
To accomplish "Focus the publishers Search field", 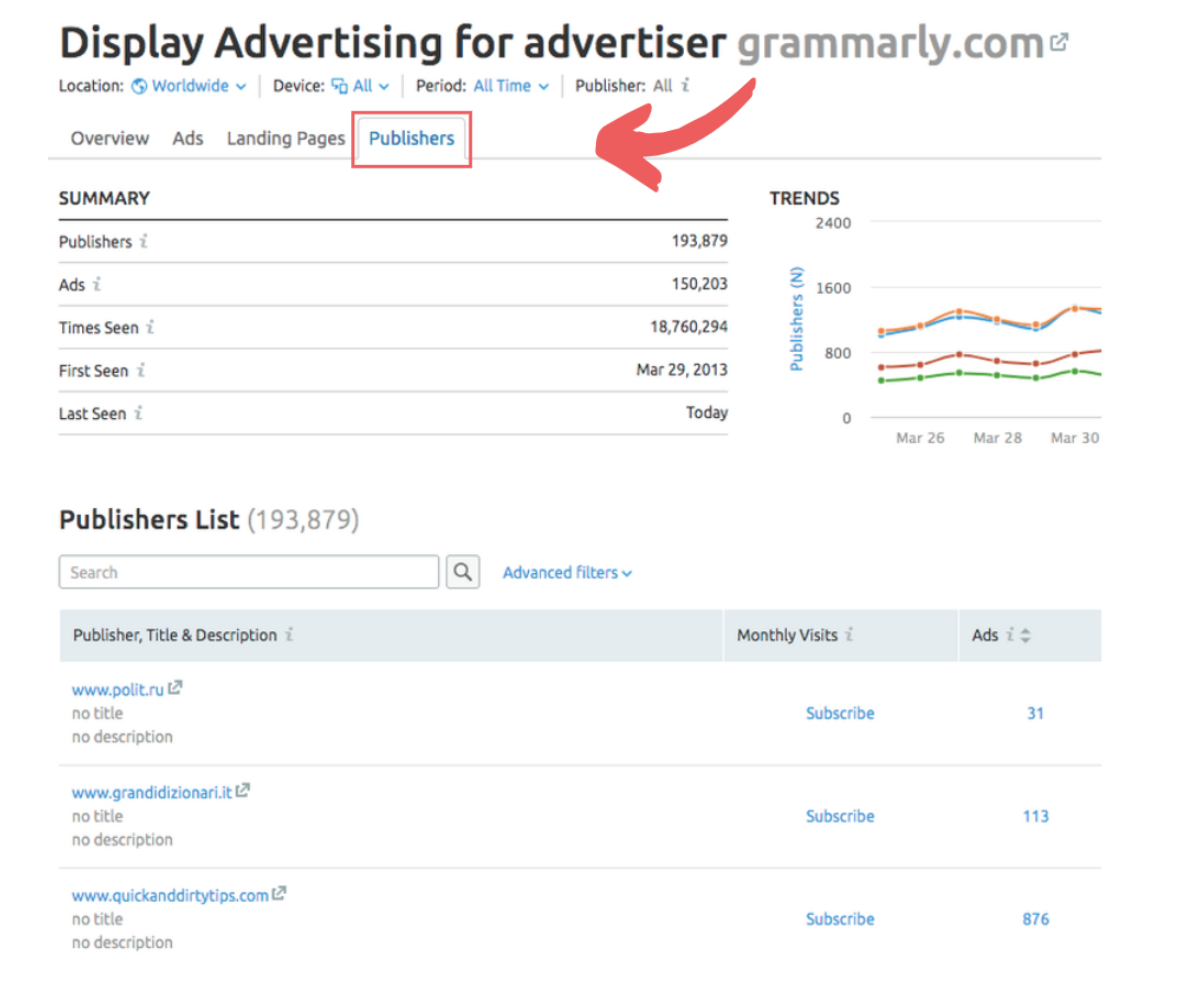I will point(248,572).
